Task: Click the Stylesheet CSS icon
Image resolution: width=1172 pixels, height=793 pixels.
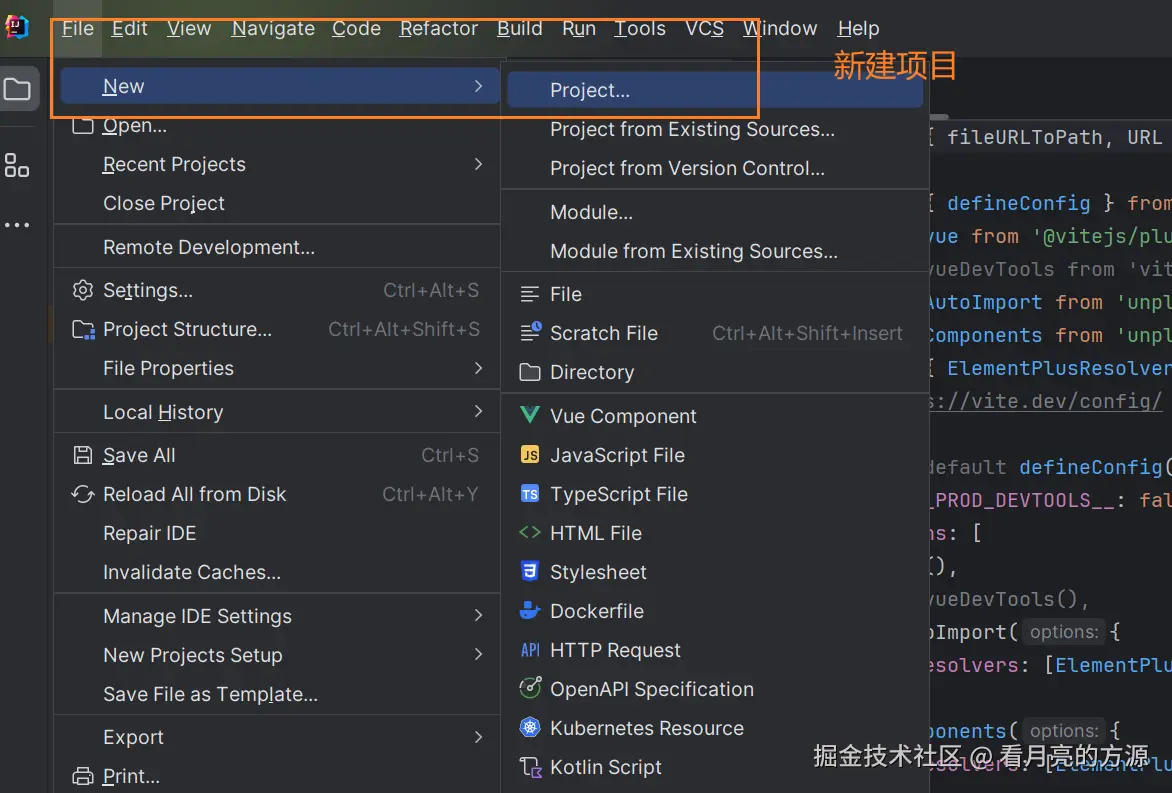Action: click(530, 572)
